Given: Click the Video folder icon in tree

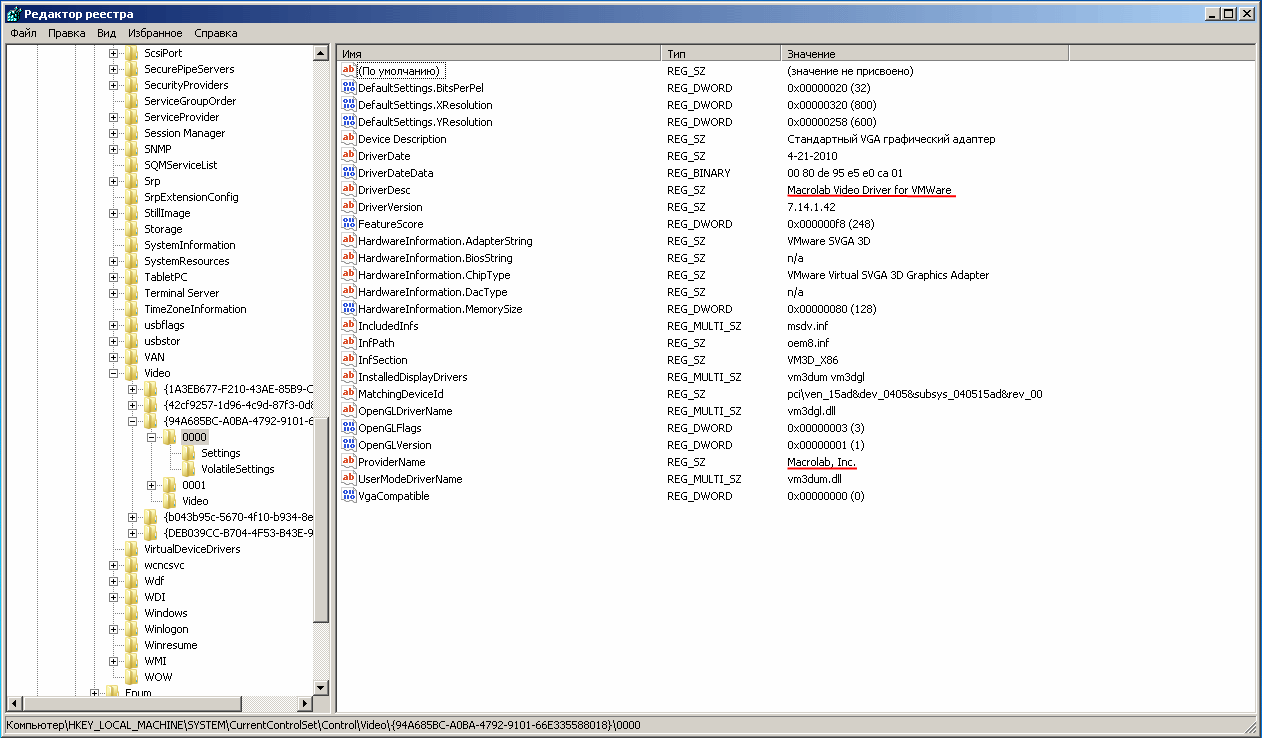Looking at the screenshot, I should tap(132, 373).
